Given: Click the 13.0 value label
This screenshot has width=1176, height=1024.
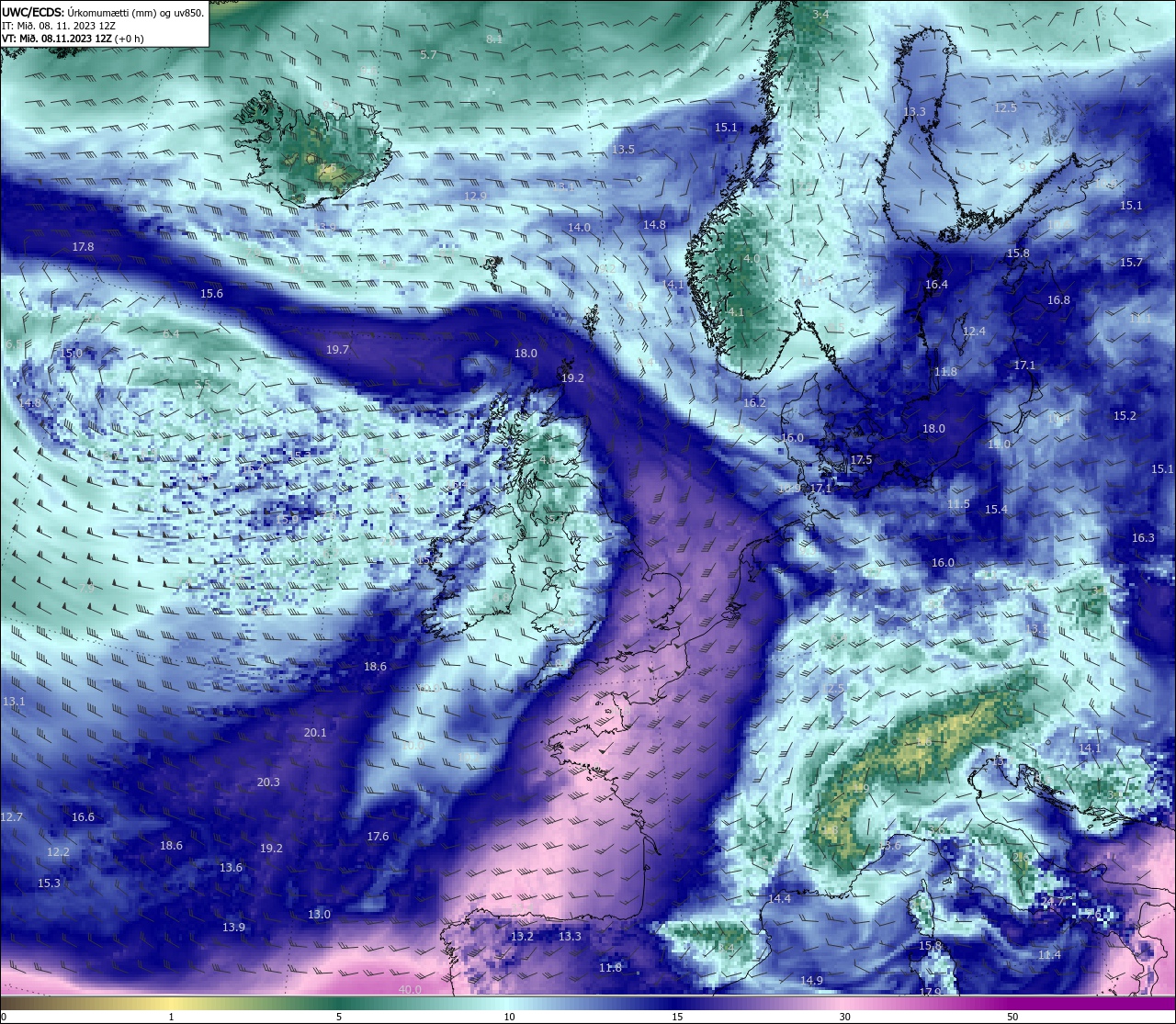Looking at the screenshot, I should [319, 915].
